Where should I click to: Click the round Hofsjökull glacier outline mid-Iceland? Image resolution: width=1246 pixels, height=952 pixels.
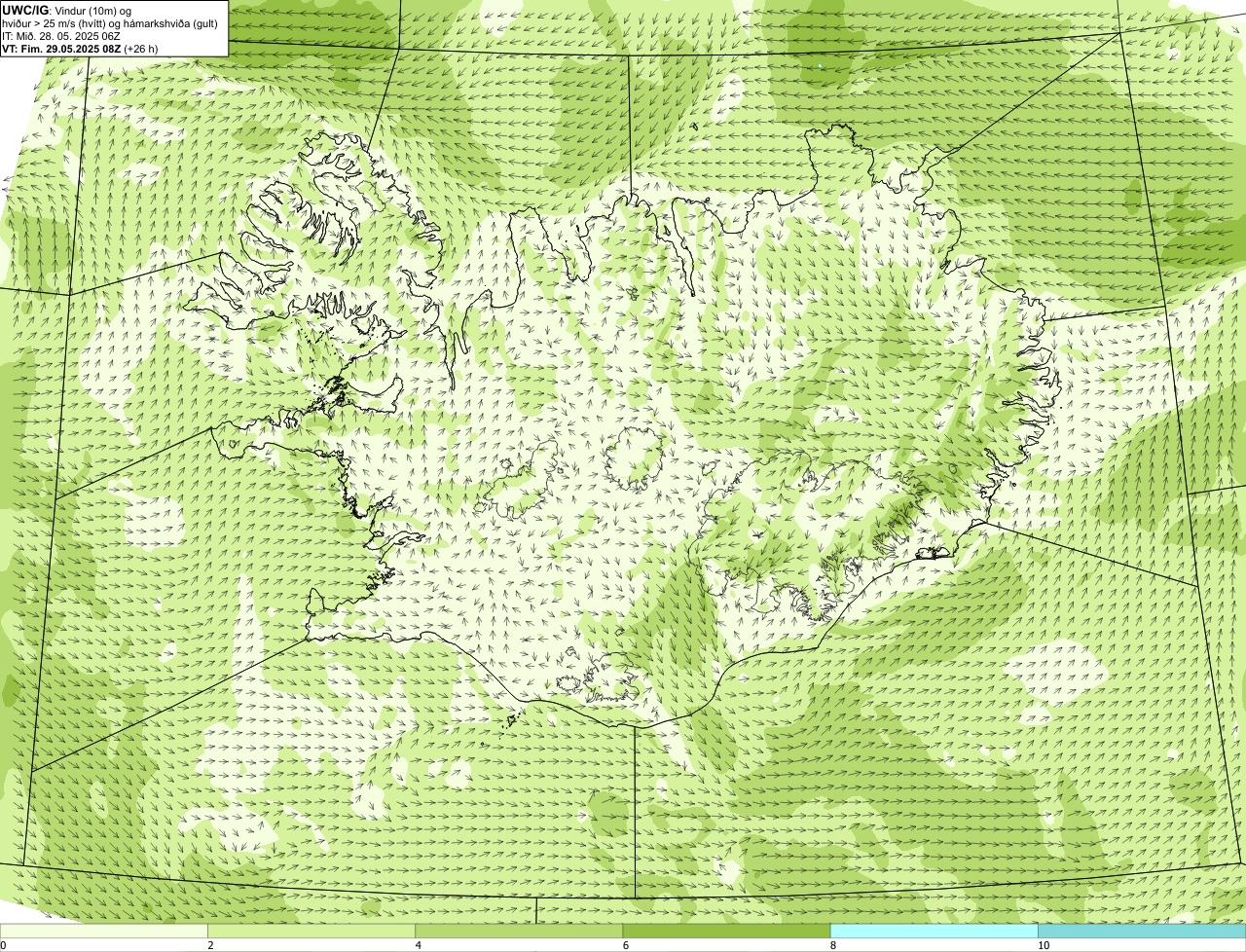click(634, 457)
